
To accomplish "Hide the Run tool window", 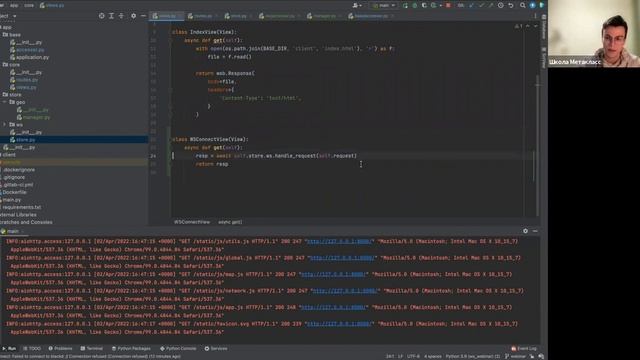I will pyautogui.click(x=535, y=231).
